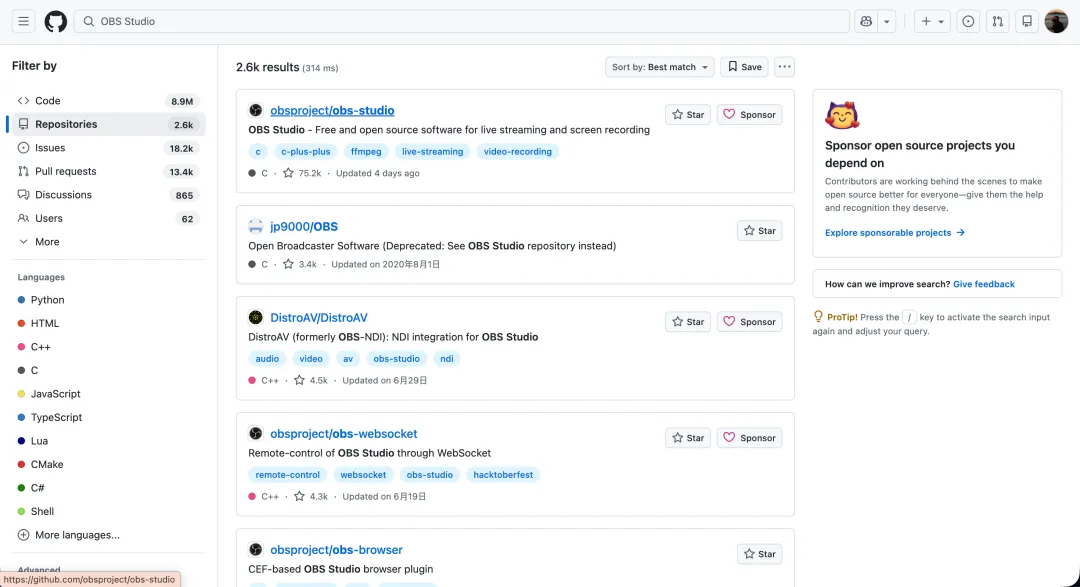This screenshot has height=587, width=1080.
Task: Filter results by Discussions
Action: coord(108,194)
